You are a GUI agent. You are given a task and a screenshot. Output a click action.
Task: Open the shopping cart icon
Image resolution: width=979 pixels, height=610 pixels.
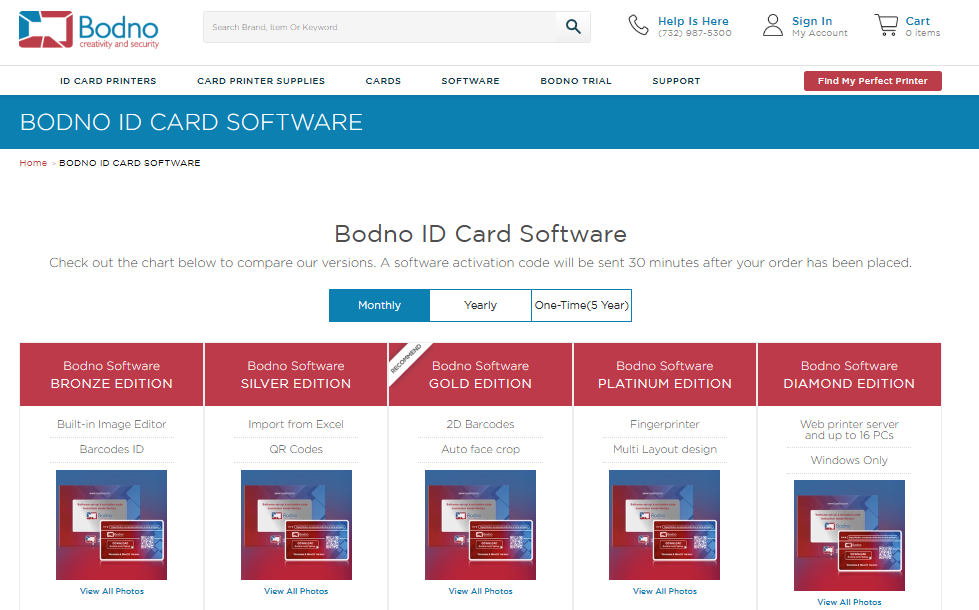click(x=885, y=26)
